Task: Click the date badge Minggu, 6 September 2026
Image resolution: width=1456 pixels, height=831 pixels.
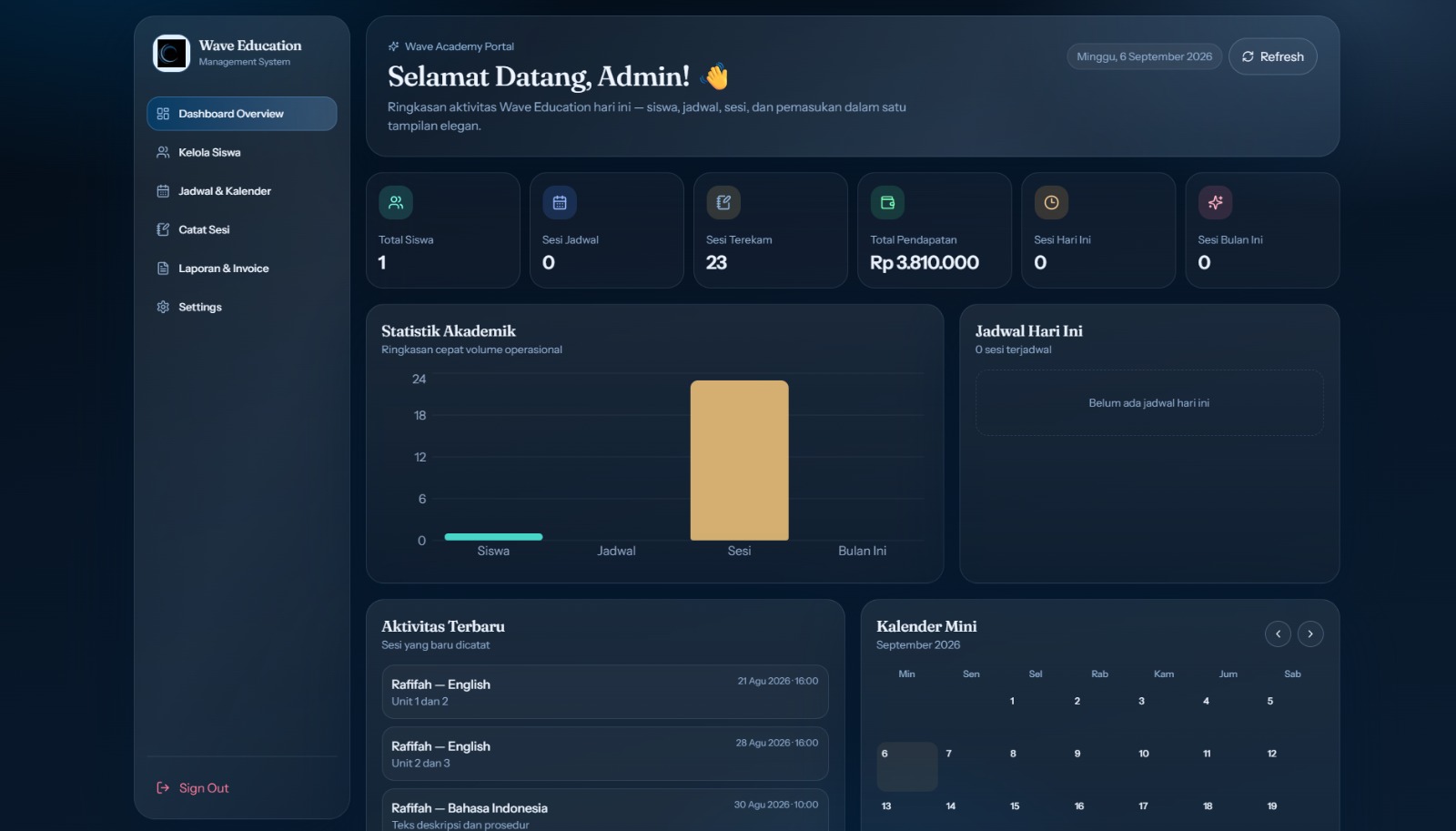Action: coord(1144,56)
